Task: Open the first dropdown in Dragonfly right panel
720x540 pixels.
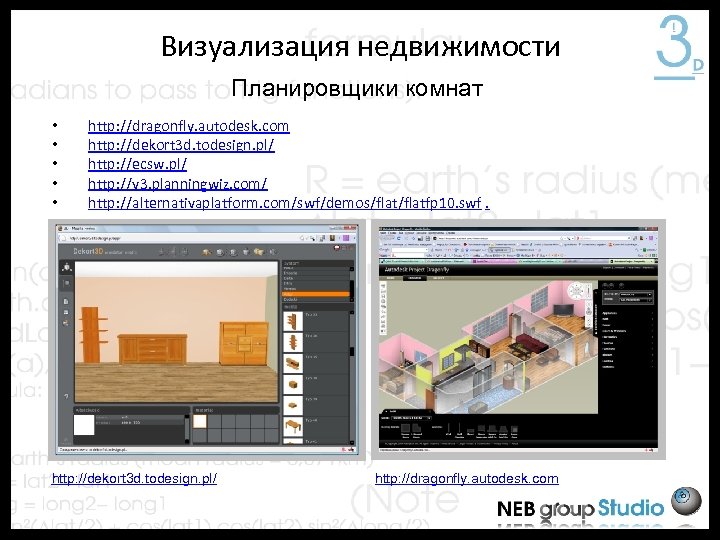Action: point(636,294)
